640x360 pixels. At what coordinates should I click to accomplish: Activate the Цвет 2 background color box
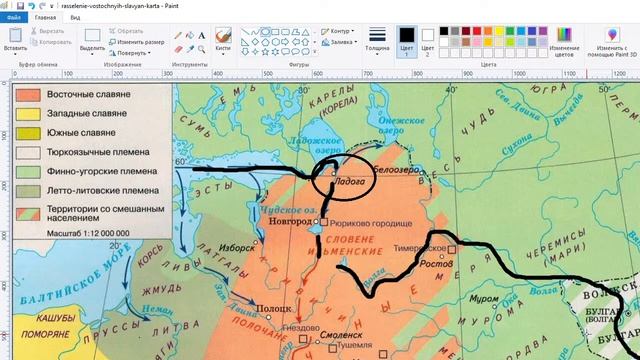pyautogui.click(x=427, y=42)
